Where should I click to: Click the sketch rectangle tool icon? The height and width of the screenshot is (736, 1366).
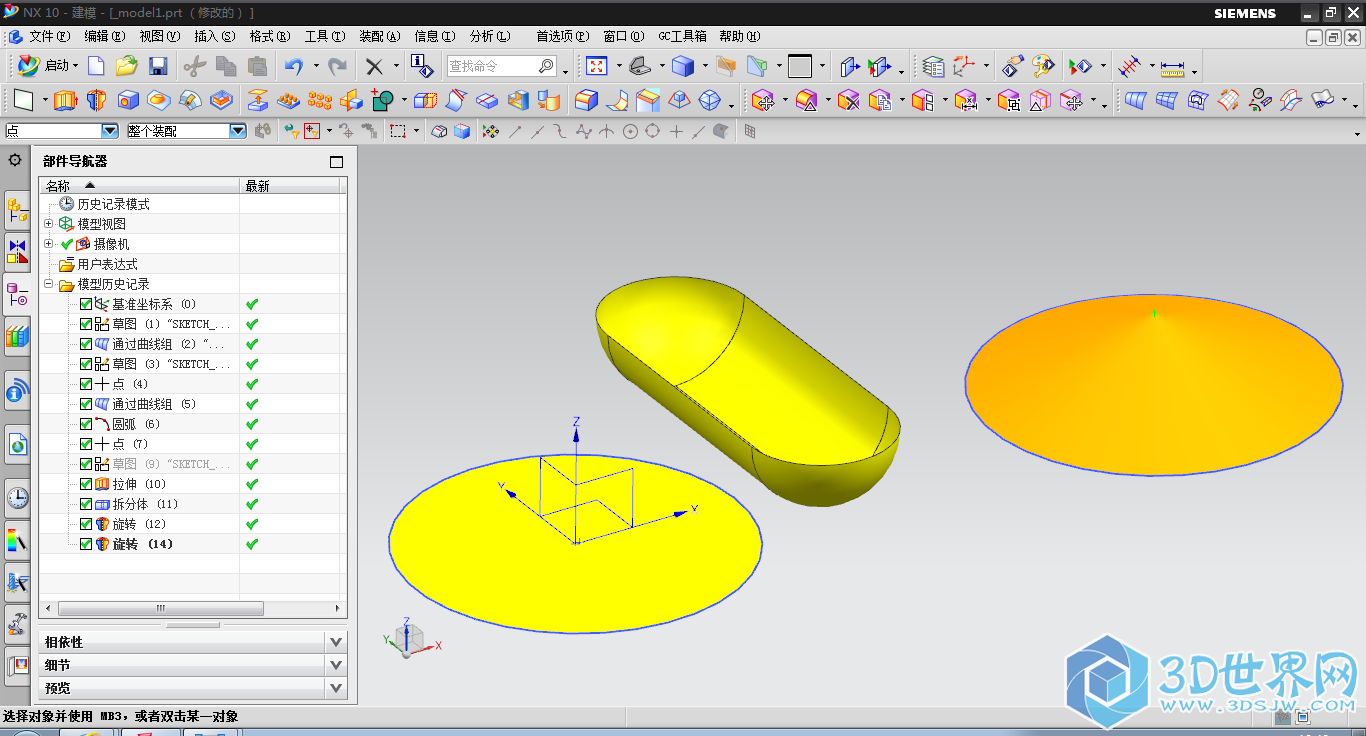pos(22,100)
